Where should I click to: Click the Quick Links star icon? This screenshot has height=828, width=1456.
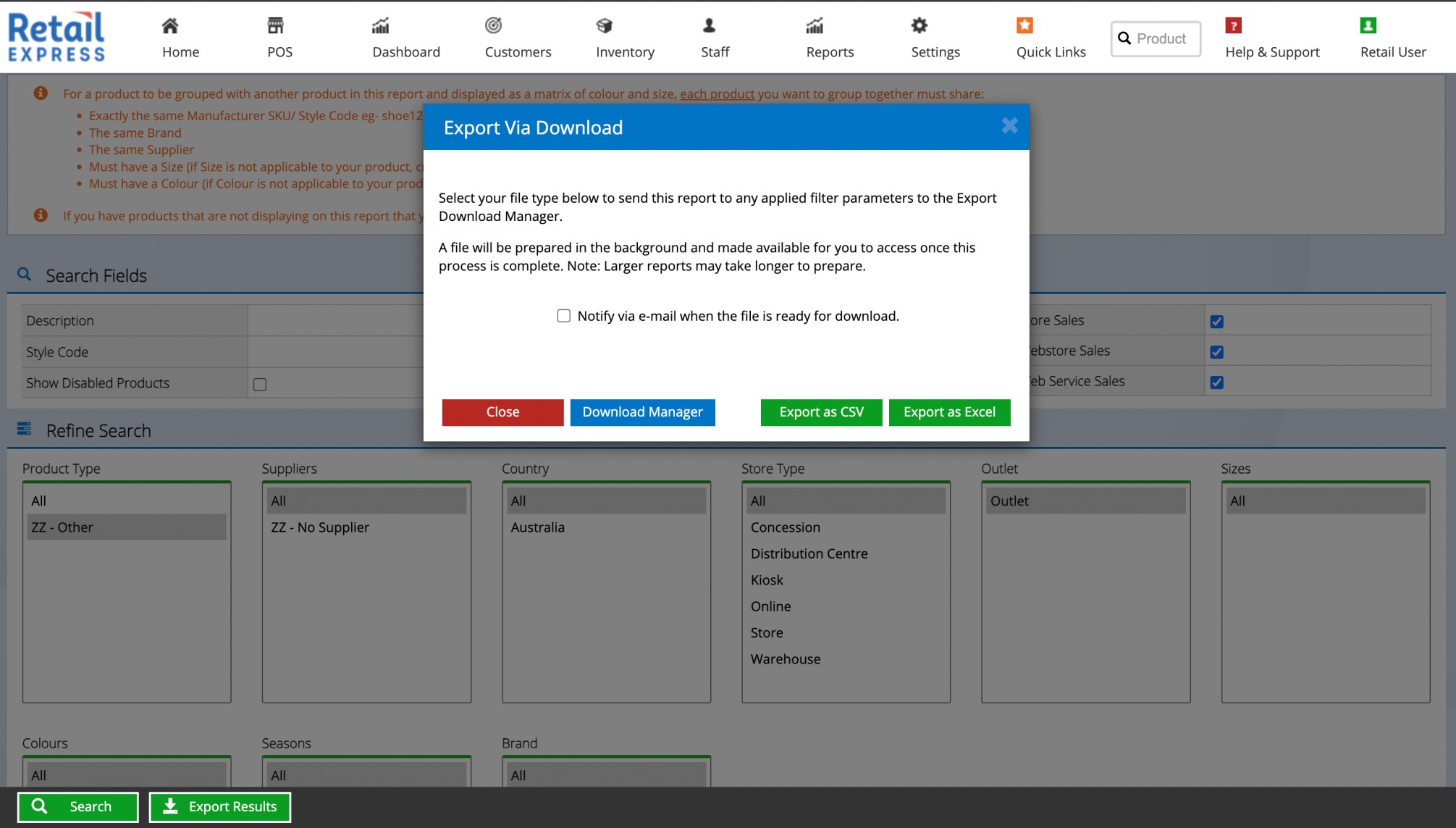pyautogui.click(x=1024, y=26)
